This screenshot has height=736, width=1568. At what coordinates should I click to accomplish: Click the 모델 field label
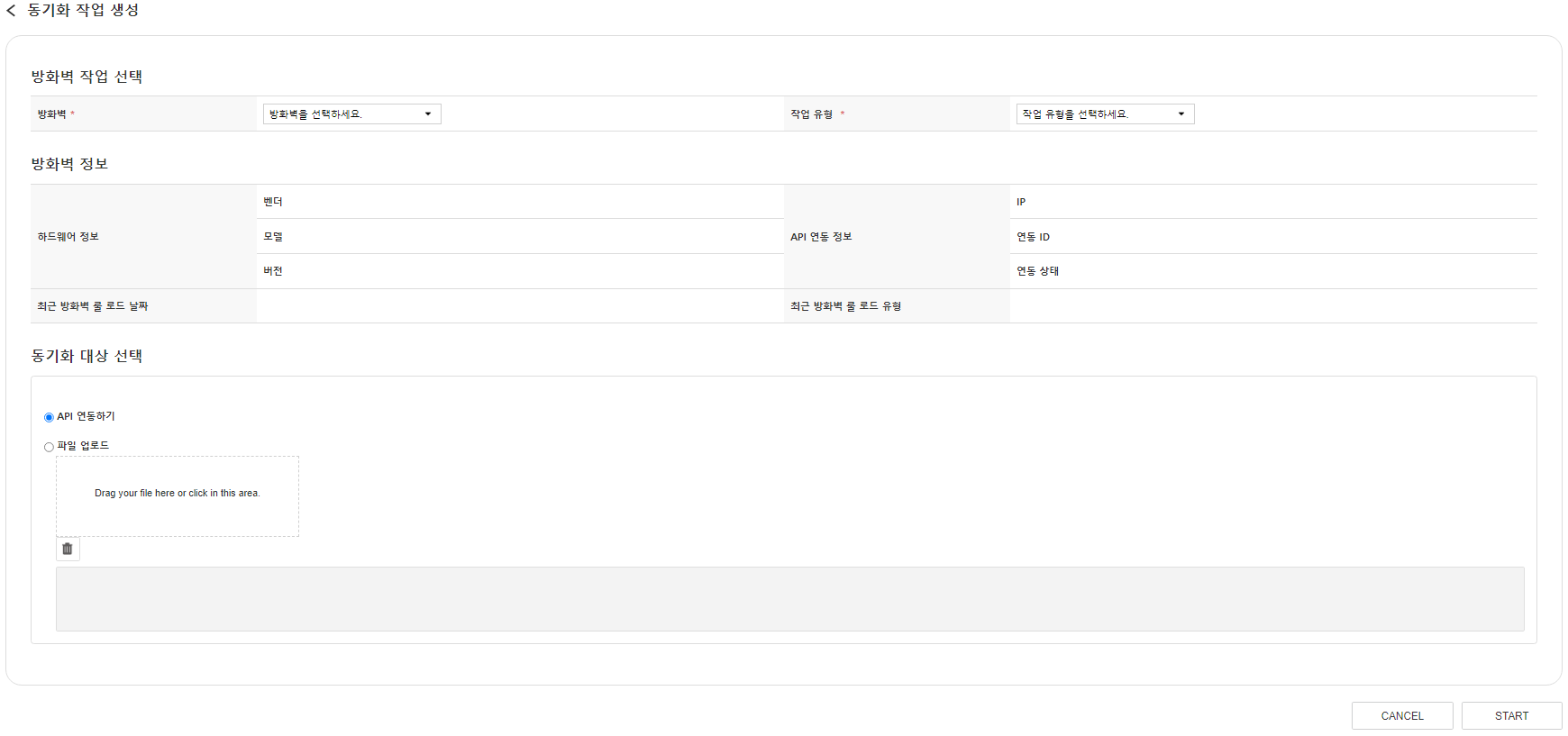click(x=273, y=237)
